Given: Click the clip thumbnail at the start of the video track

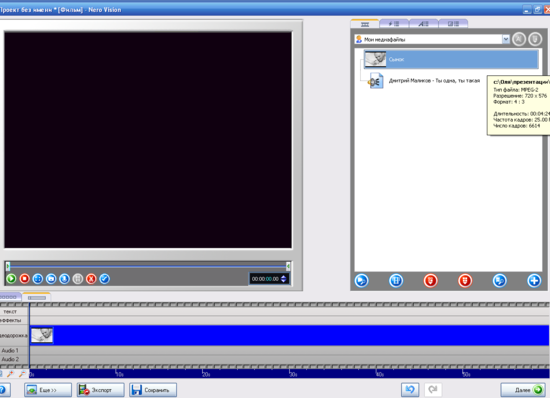Looking at the screenshot, I should click(x=42, y=335).
